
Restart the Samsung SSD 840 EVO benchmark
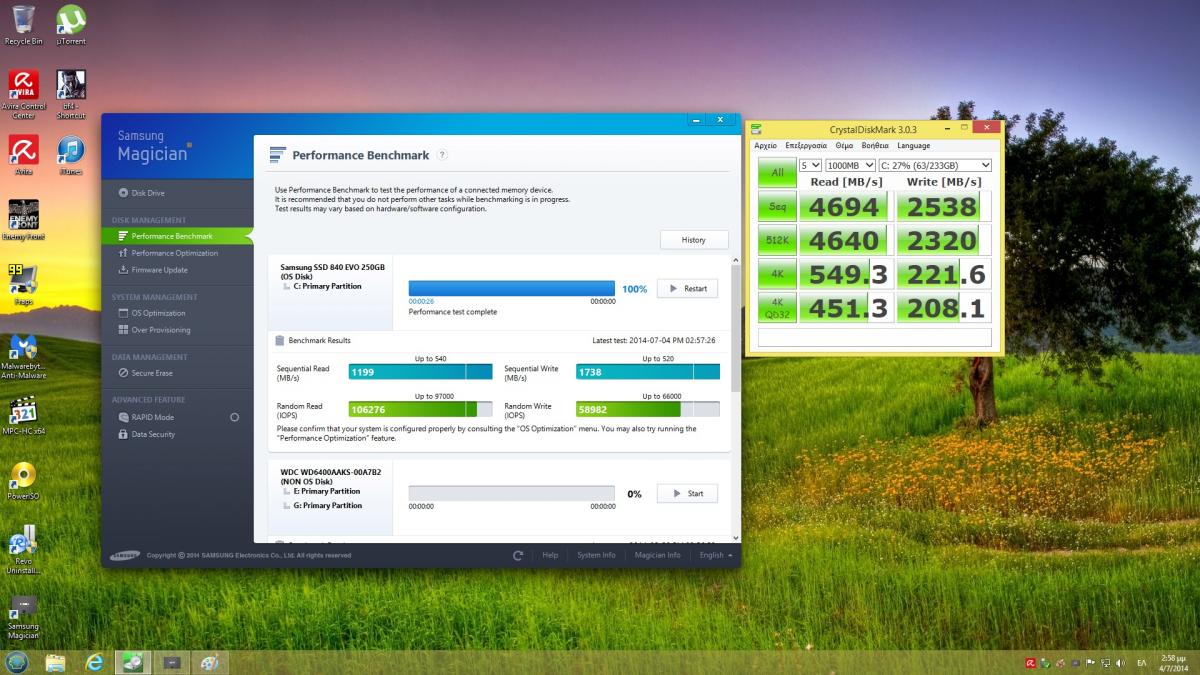tap(687, 288)
